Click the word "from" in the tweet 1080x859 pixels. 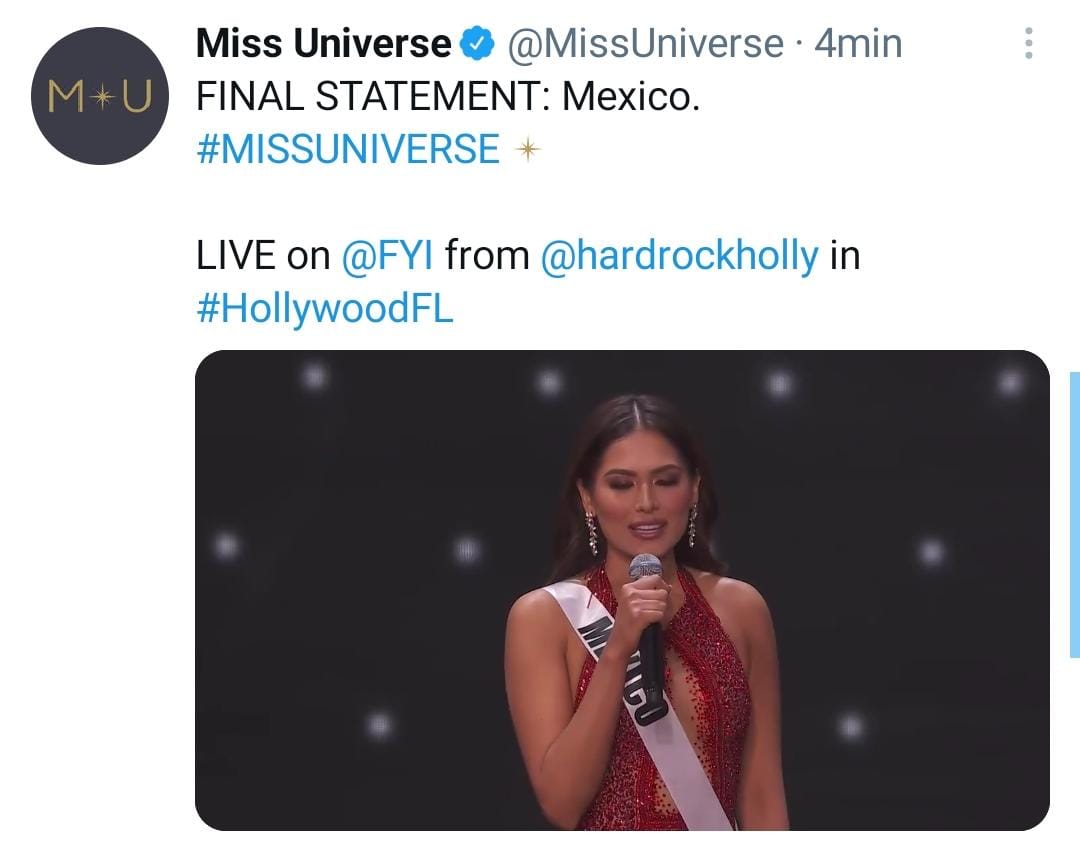coord(487,256)
